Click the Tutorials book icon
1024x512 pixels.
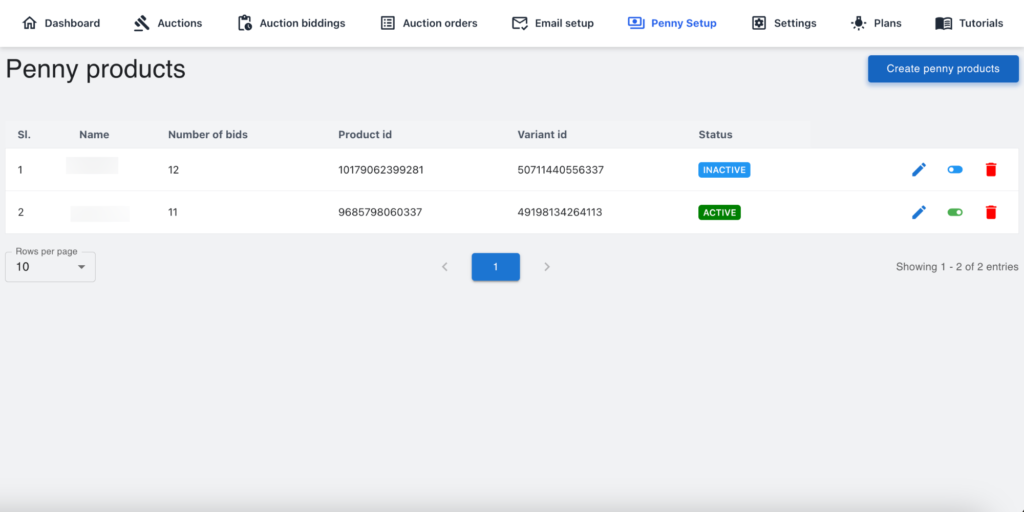coord(943,23)
